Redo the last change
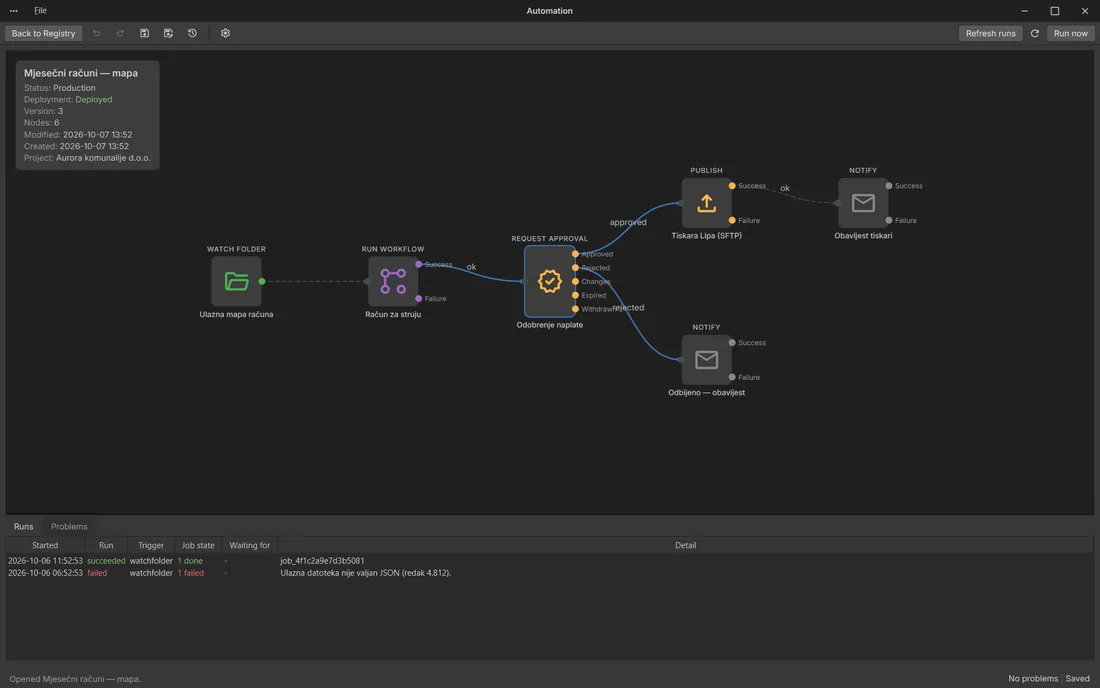 coord(120,33)
